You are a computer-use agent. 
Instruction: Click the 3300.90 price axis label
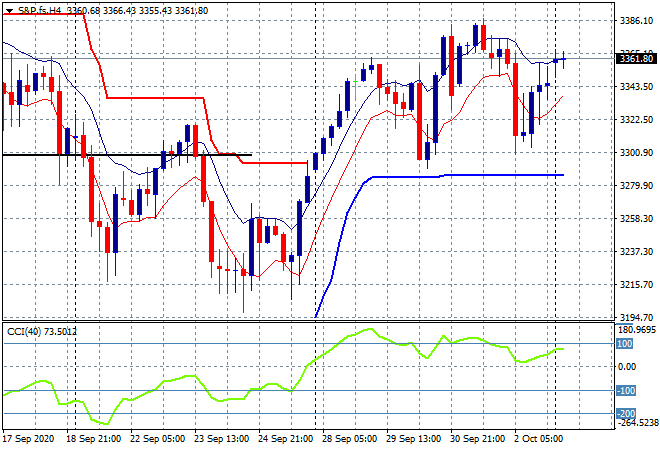(x=636, y=152)
